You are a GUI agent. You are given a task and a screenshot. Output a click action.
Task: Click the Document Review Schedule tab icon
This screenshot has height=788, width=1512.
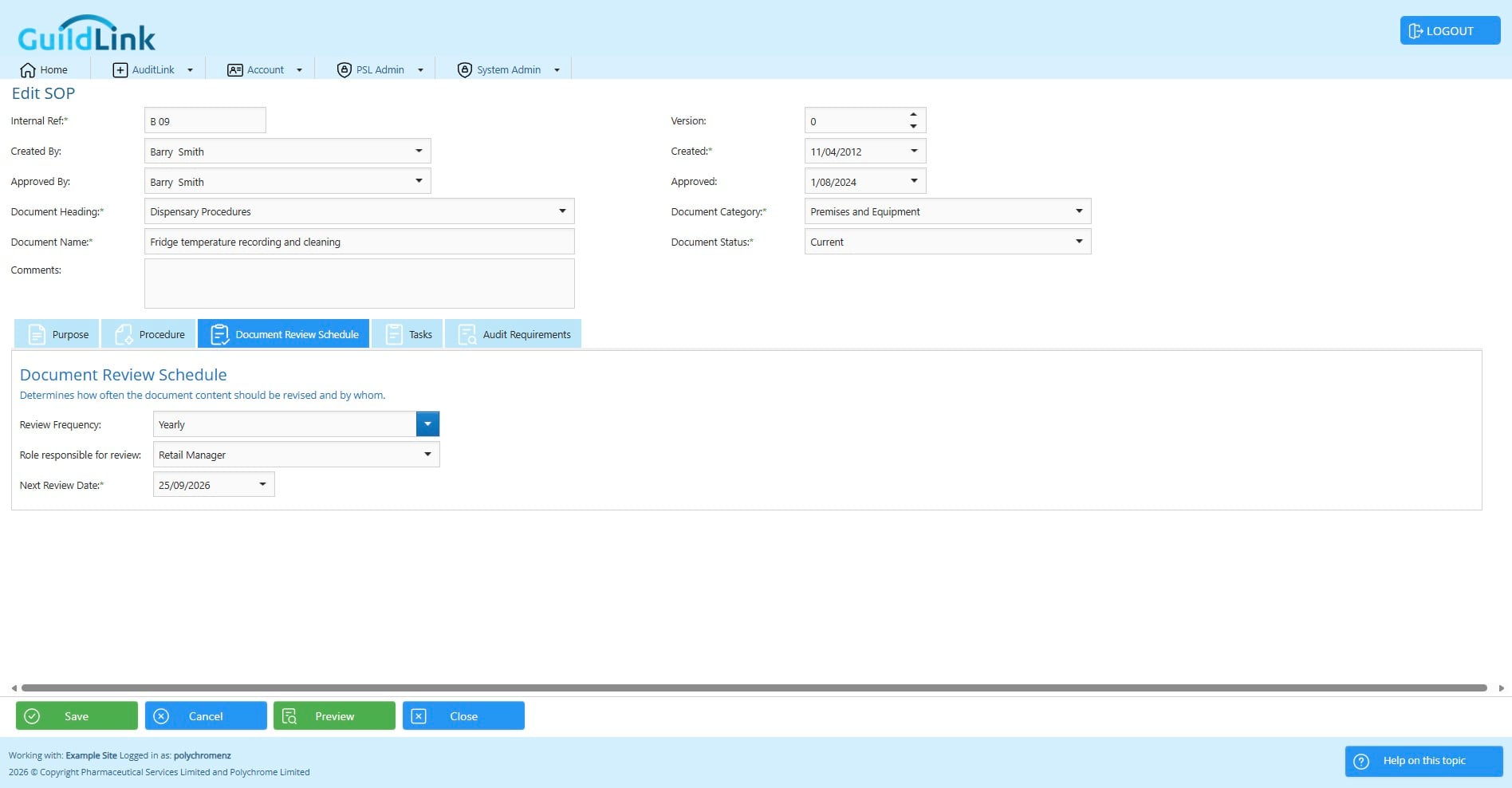(x=219, y=334)
